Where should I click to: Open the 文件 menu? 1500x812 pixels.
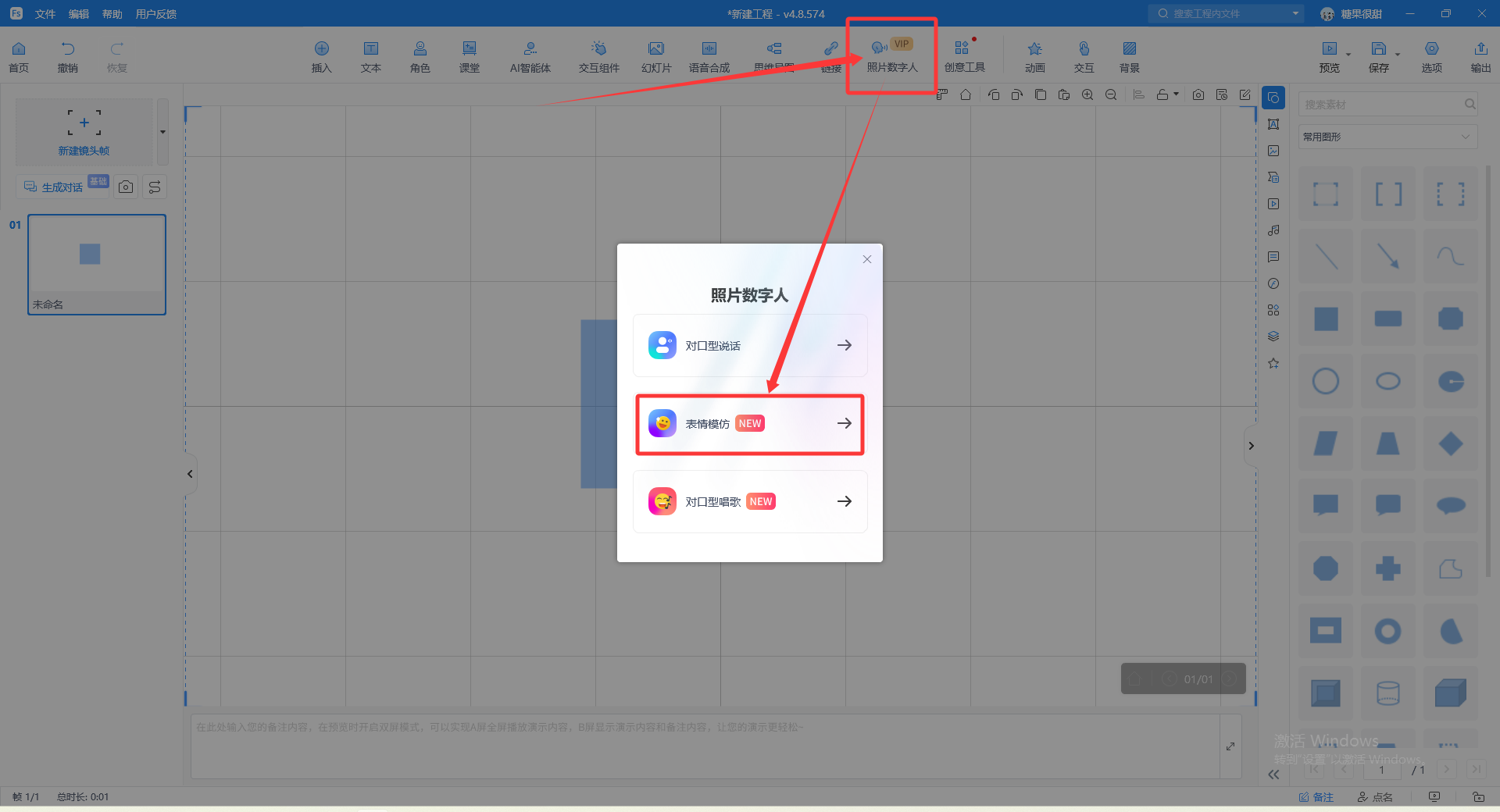45,14
